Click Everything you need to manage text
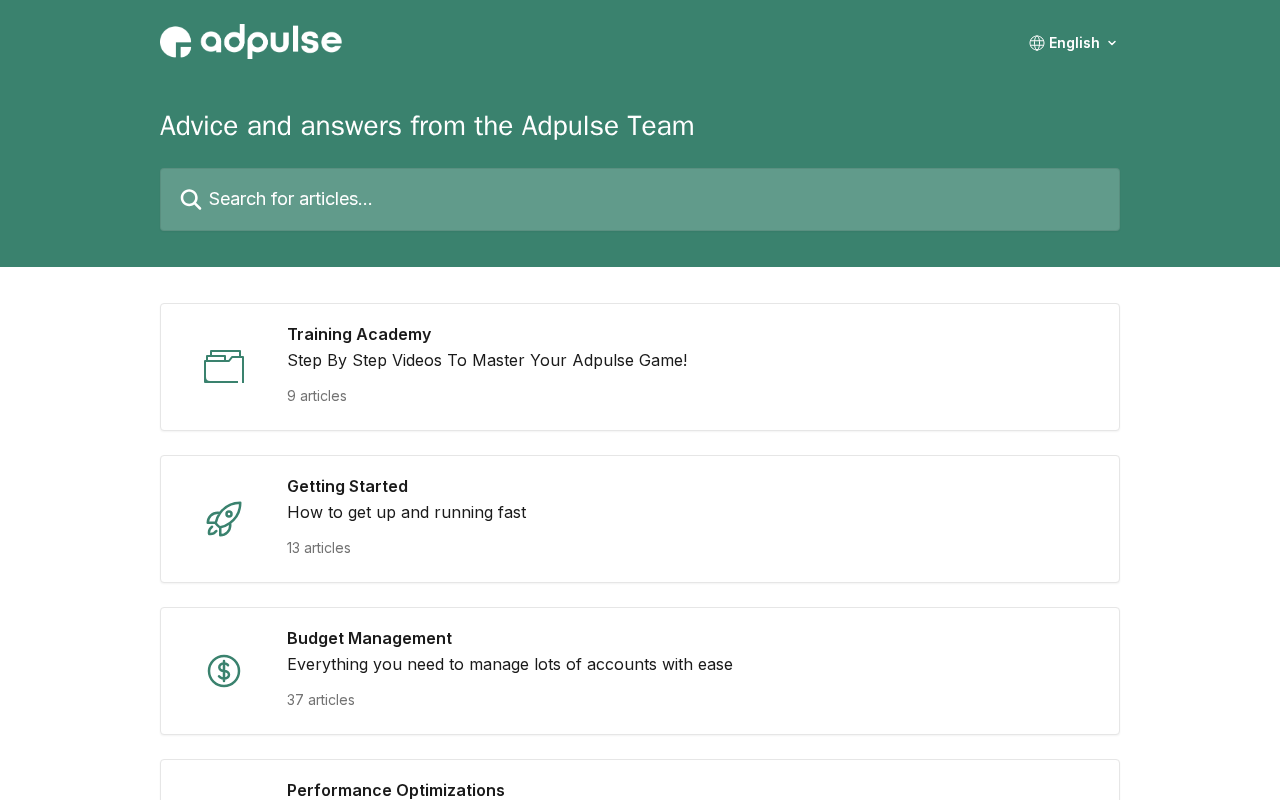The width and height of the screenshot is (1280, 800). point(510,664)
